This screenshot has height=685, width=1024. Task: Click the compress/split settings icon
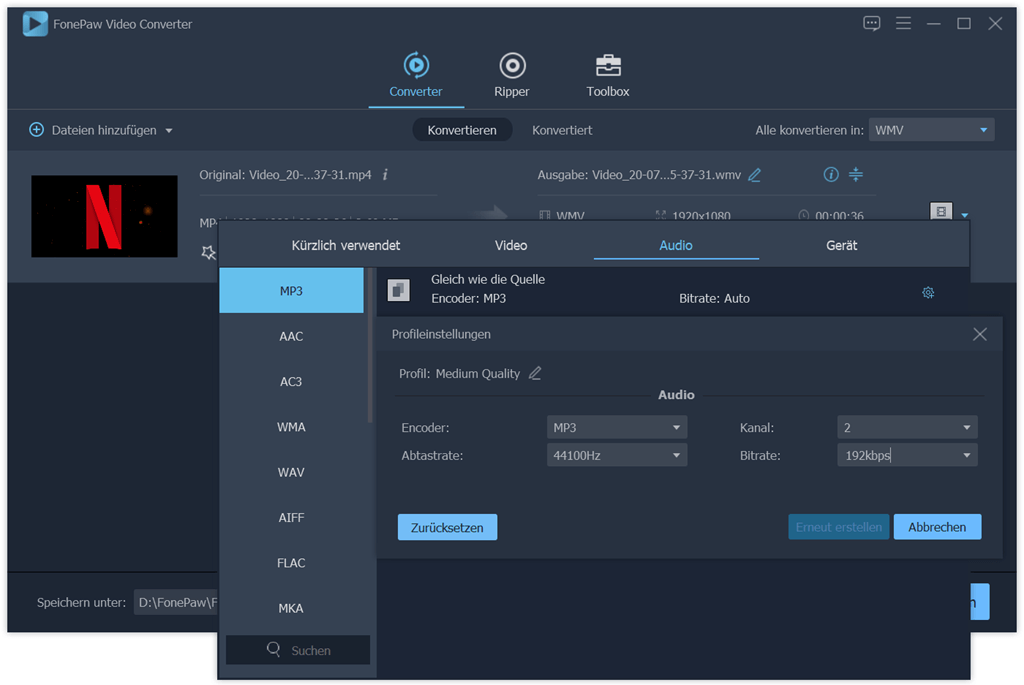856,174
